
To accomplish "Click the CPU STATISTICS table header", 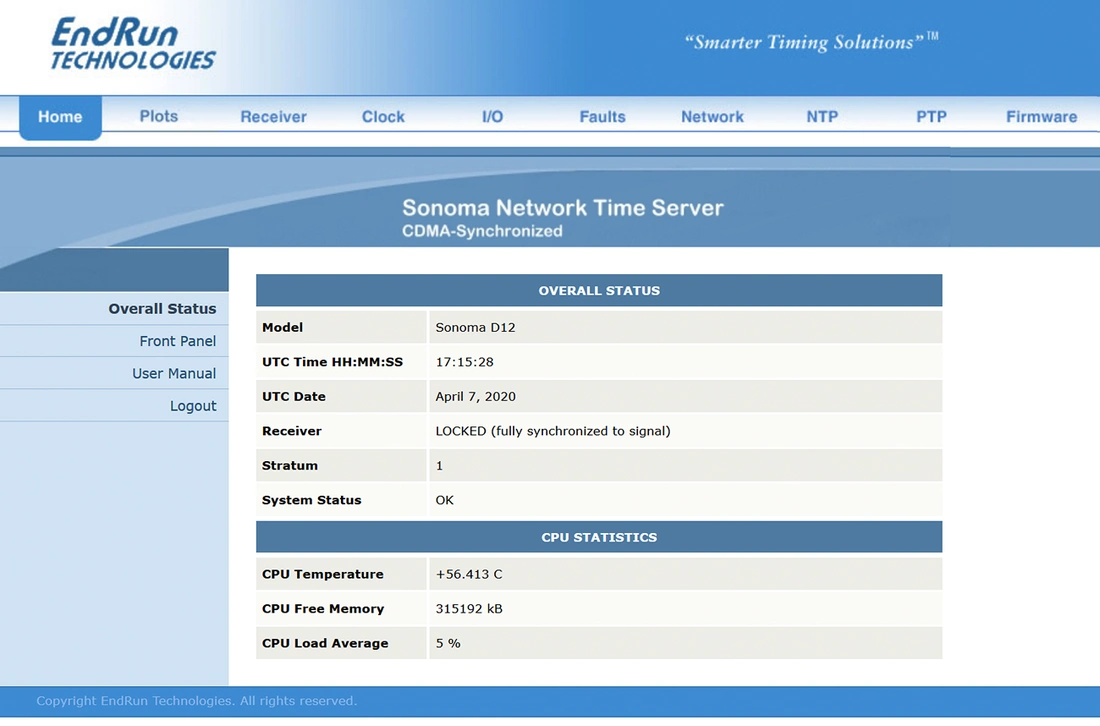I will tap(599, 537).
